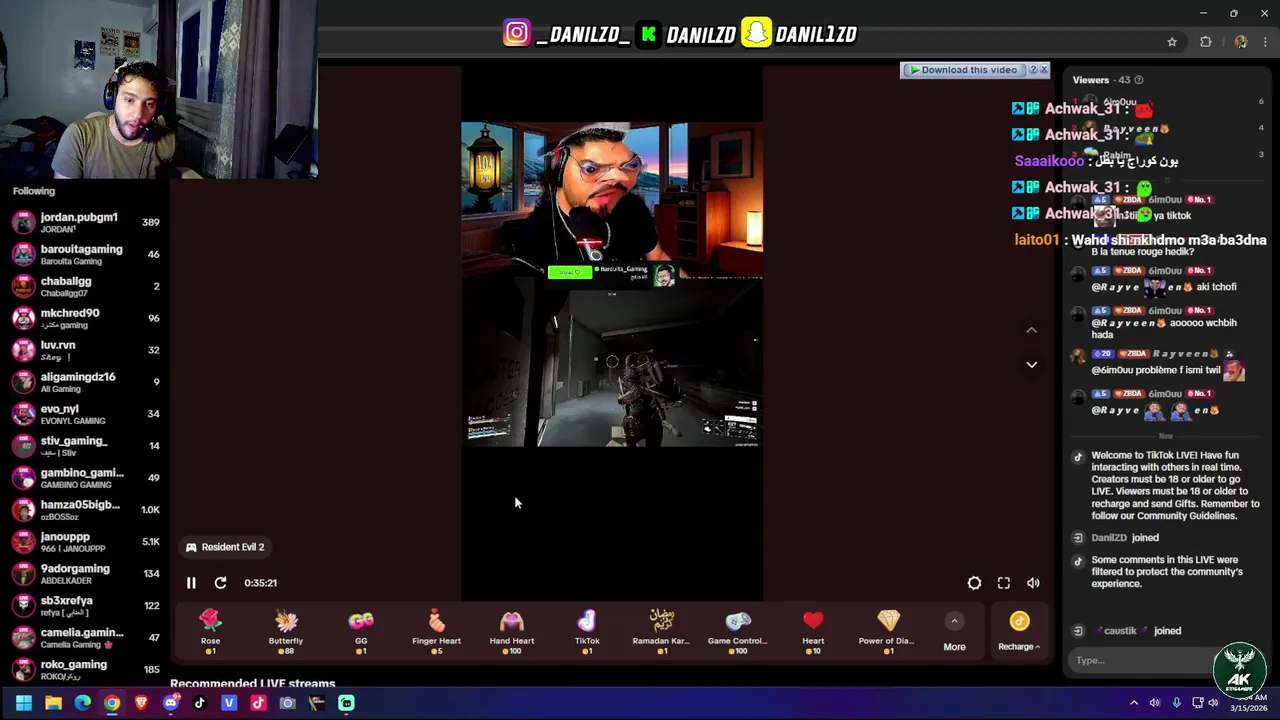This screenshot has height=720, width=1280.
Task: Expand More gifts list
Action: (x=954, y=633)
